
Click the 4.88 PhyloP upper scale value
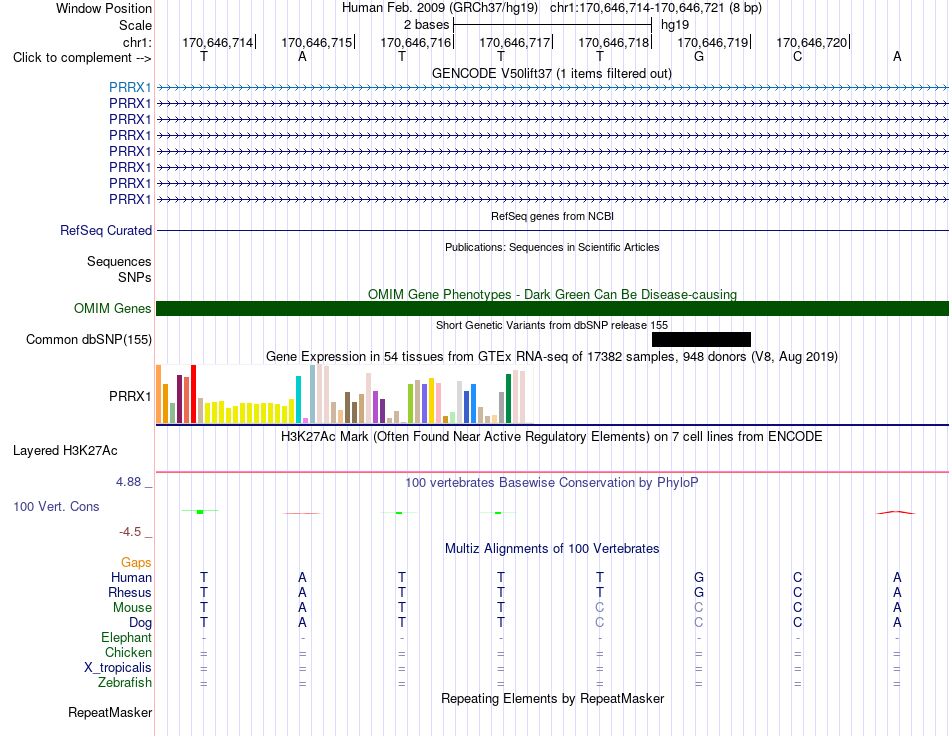tap(128, 482)
